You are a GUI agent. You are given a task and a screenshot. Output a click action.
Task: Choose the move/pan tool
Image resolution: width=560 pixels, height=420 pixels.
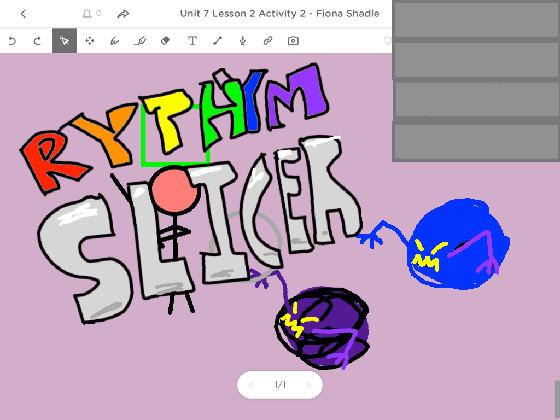coord(90,41)
